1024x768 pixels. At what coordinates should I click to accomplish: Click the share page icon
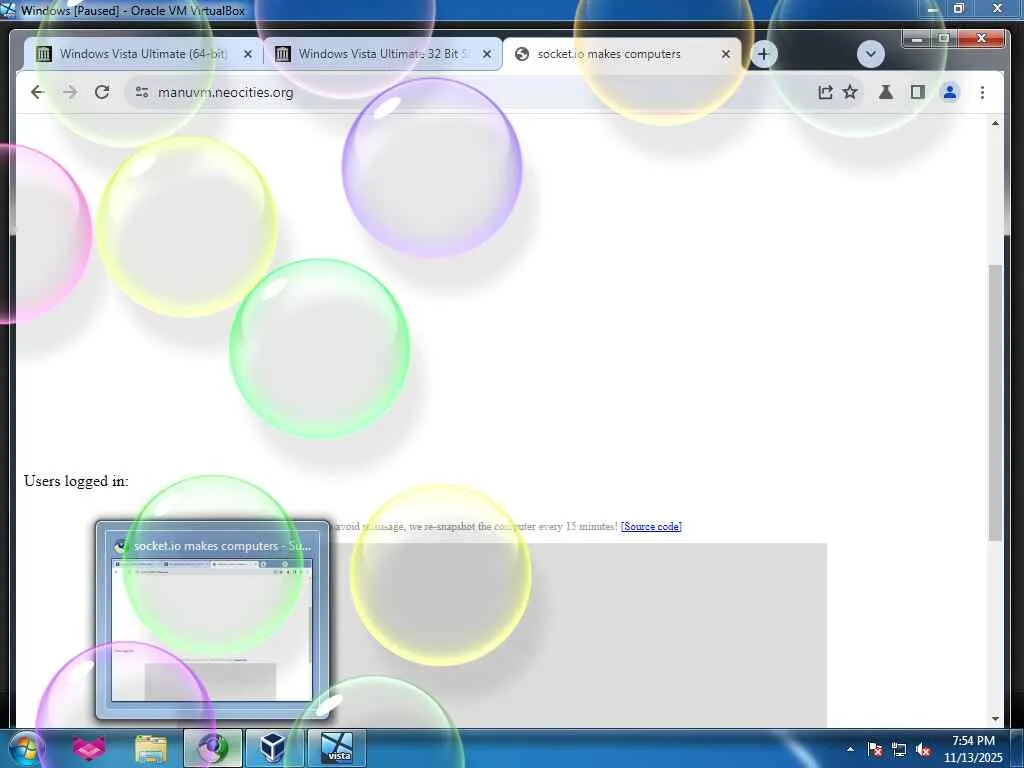[825, 92]
